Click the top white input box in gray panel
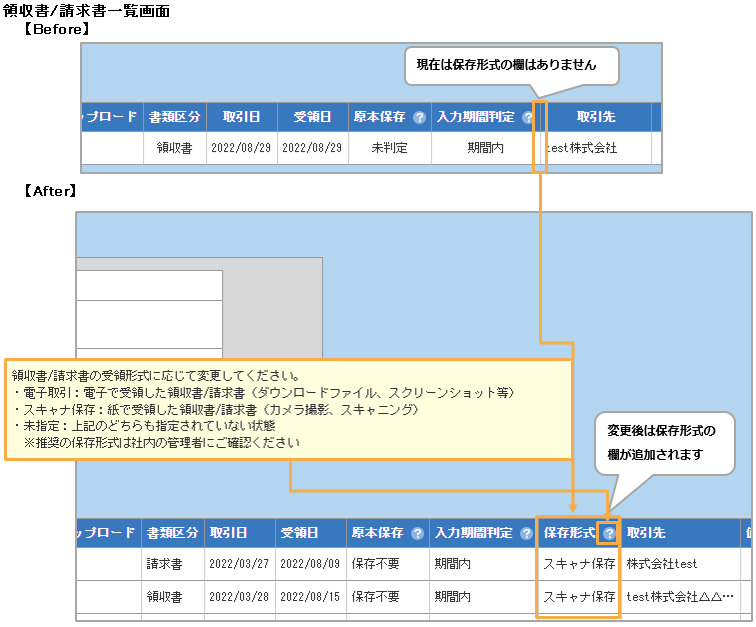 pyautogui.click(x=149, y=285)
